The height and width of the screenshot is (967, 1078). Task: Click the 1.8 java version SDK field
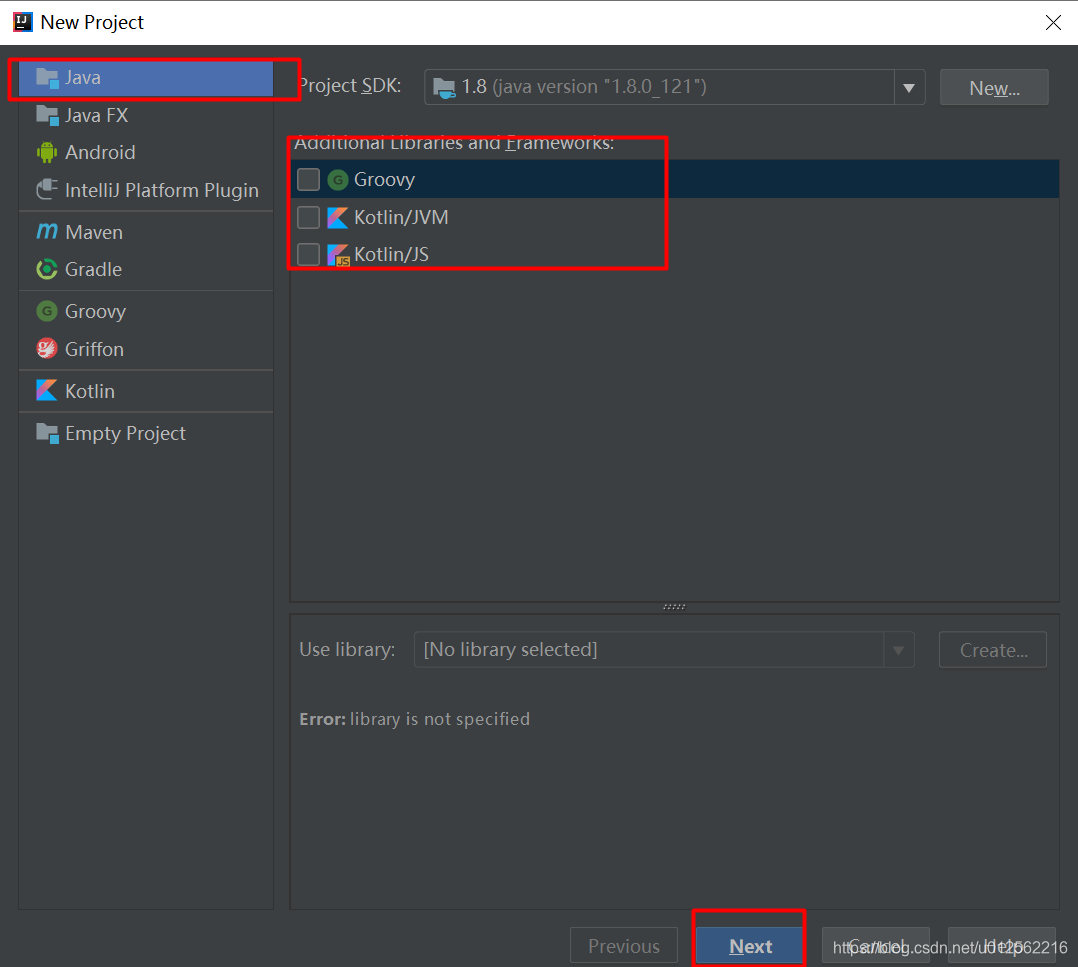(x=674, y=87)
